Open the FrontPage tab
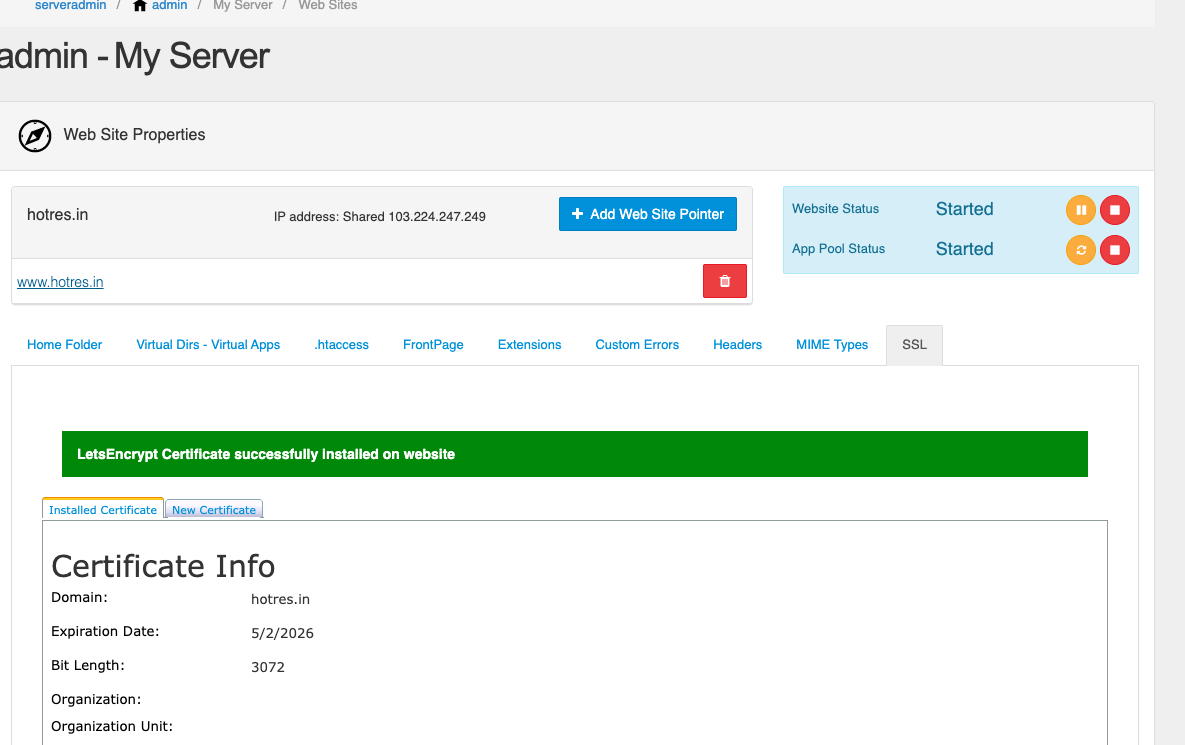 (x=433, y=345)
